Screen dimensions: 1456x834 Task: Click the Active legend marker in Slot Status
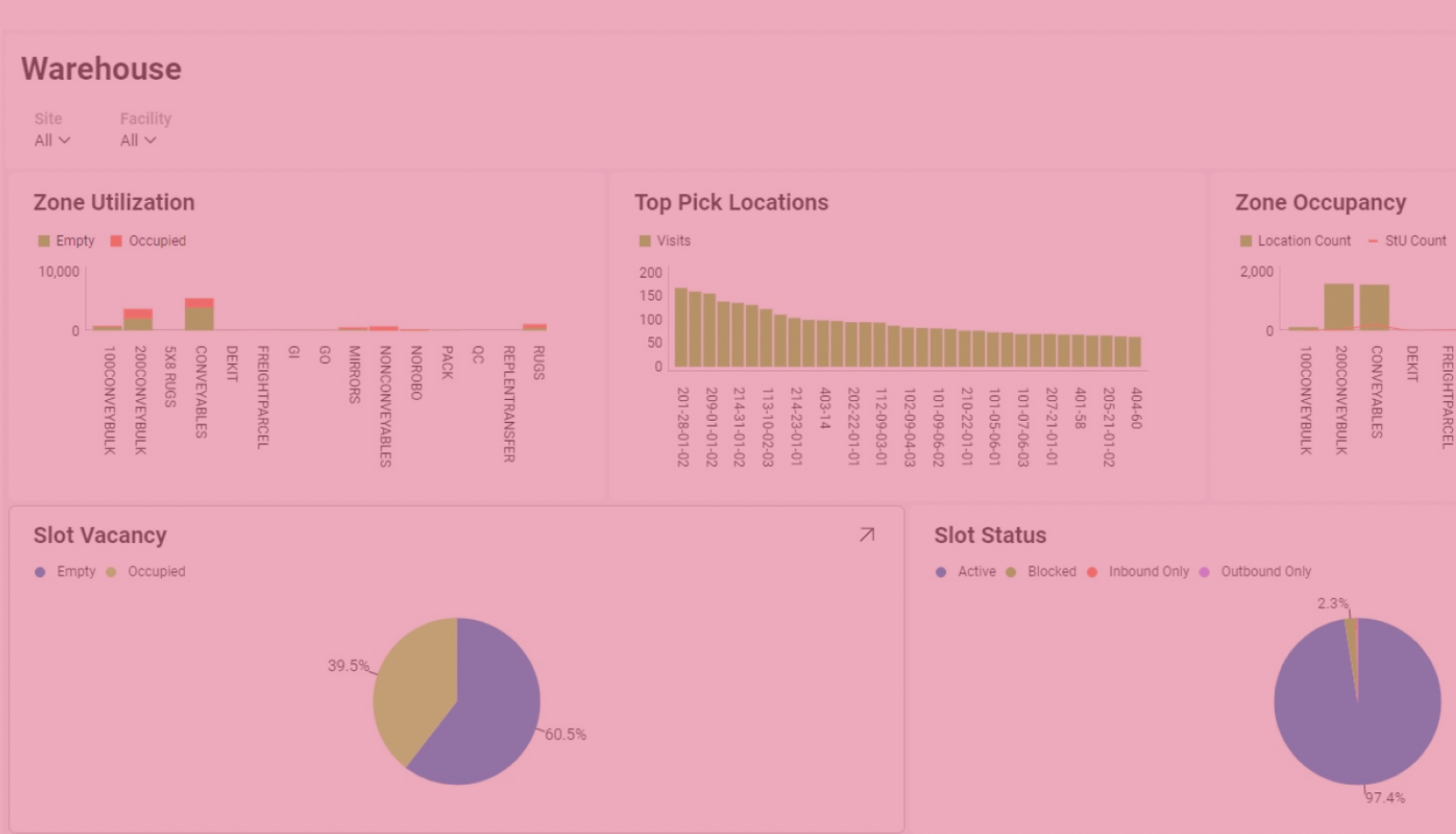(940, 572)
